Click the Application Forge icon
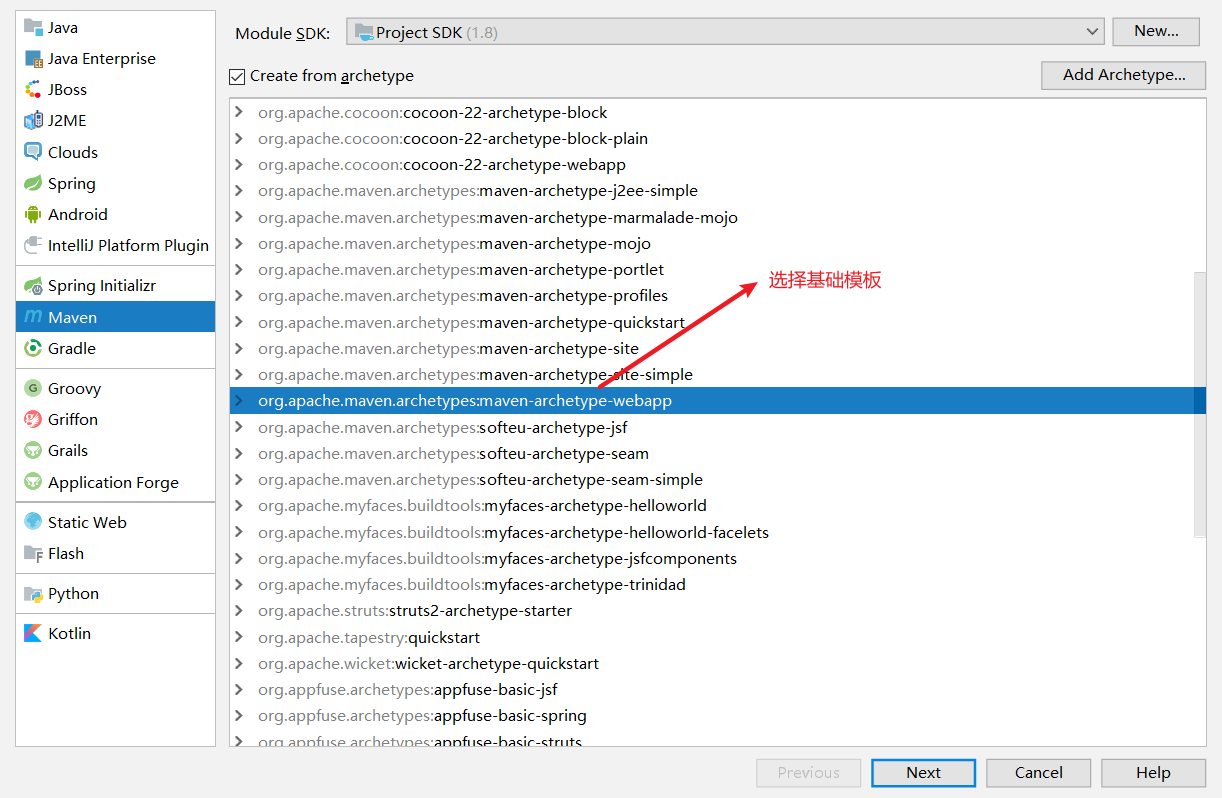 click(33, 482)
